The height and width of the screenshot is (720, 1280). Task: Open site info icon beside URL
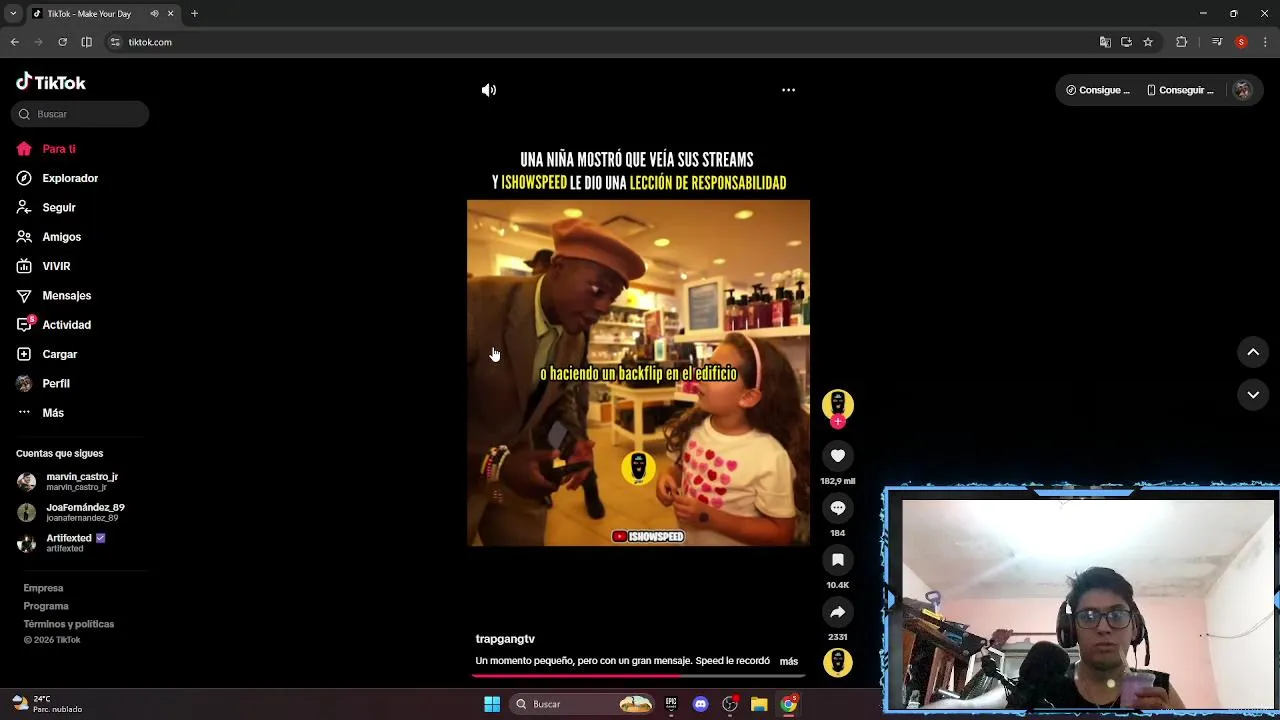pos(115,42)
